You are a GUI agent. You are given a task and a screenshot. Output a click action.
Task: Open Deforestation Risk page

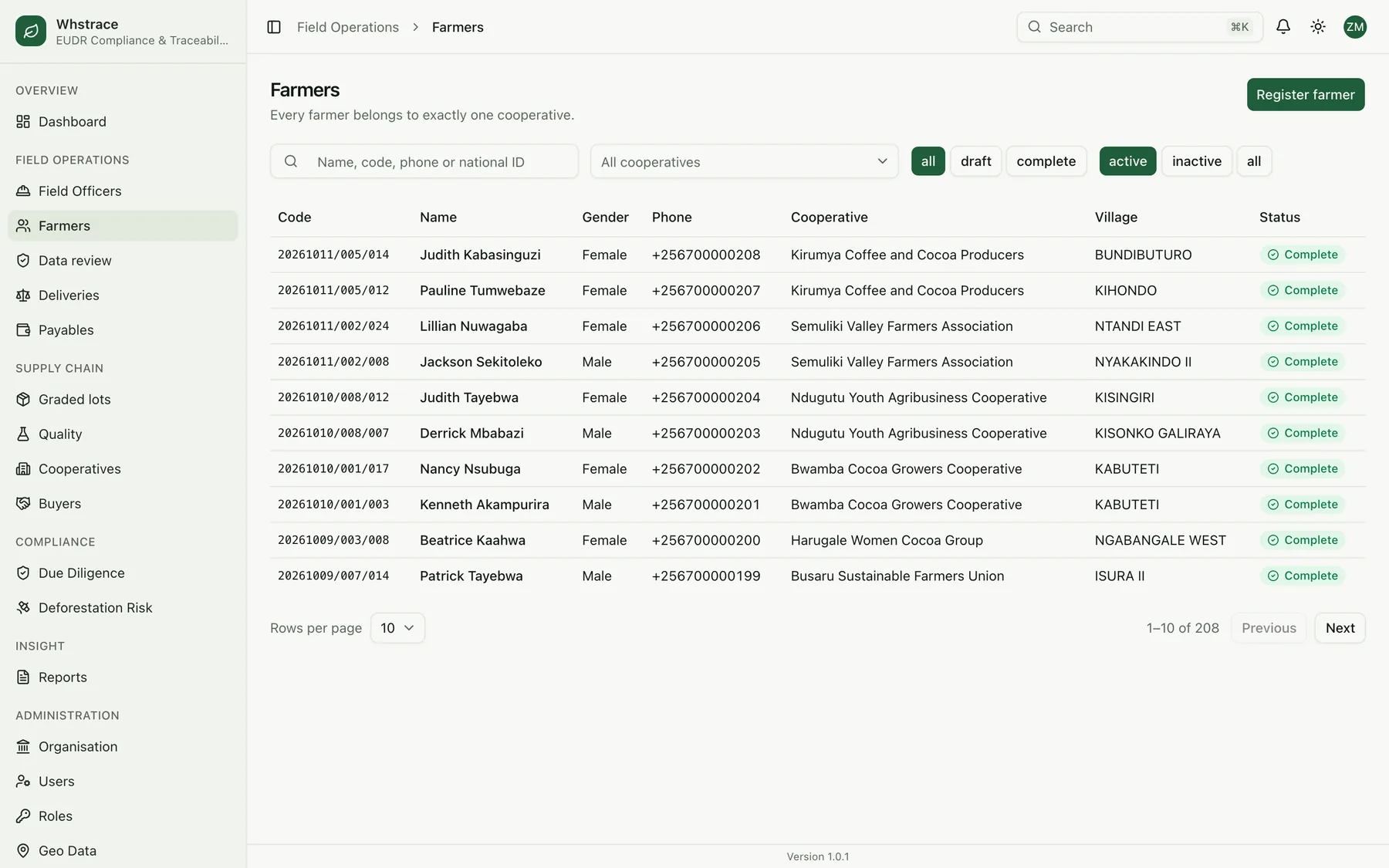[123, 608]
